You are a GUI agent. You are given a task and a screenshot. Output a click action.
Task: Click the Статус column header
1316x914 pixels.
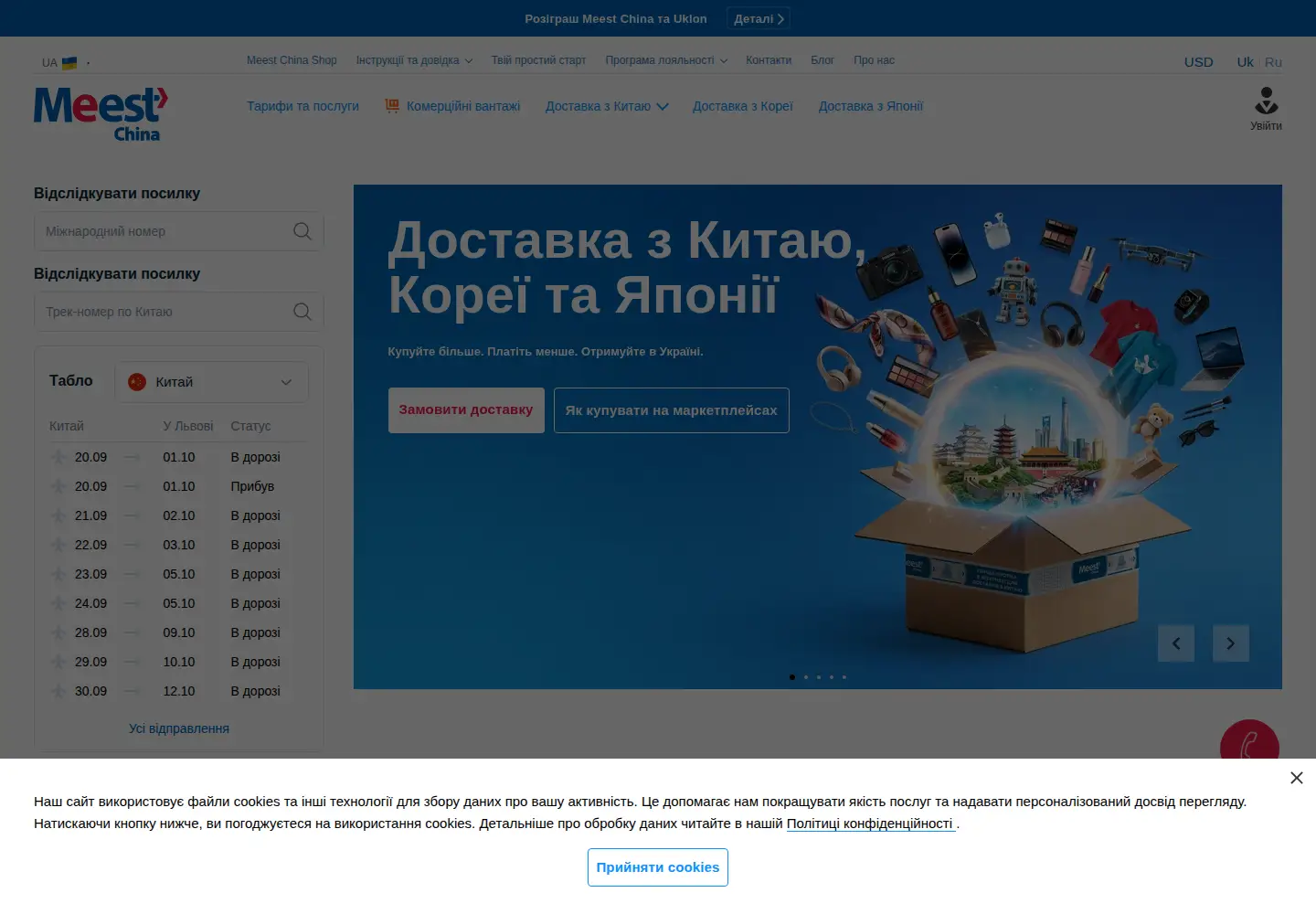[x=250, y=426]
